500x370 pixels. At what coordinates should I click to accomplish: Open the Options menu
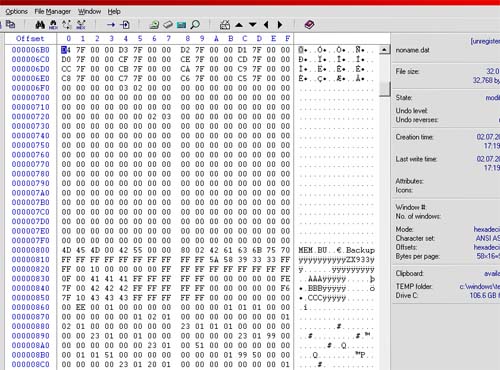tap(16, 11)
